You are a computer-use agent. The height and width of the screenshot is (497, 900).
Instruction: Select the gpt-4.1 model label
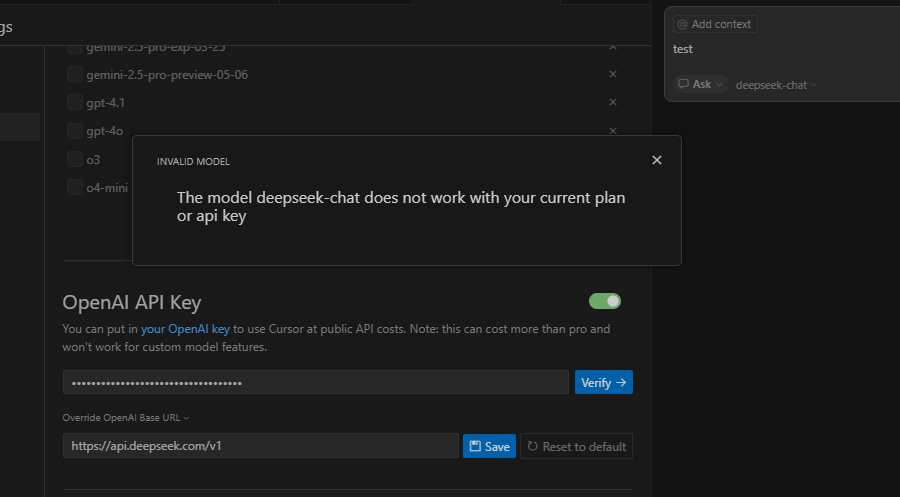point(106,103)
